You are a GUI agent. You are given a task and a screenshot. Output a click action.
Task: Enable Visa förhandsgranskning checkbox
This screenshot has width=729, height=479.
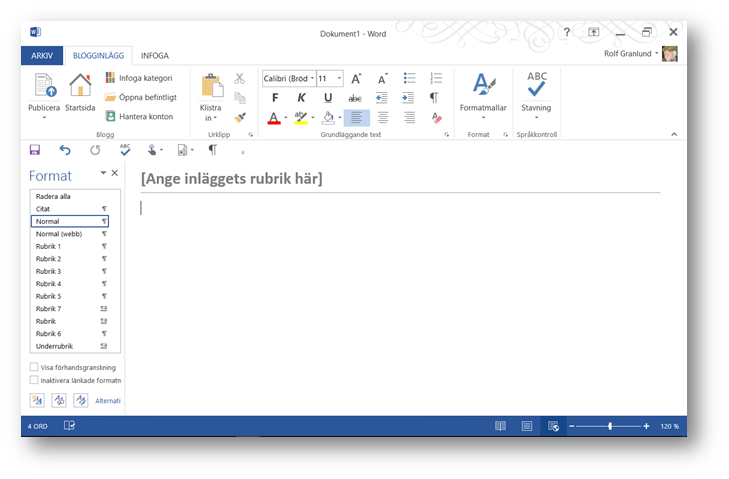pos(35,367)
